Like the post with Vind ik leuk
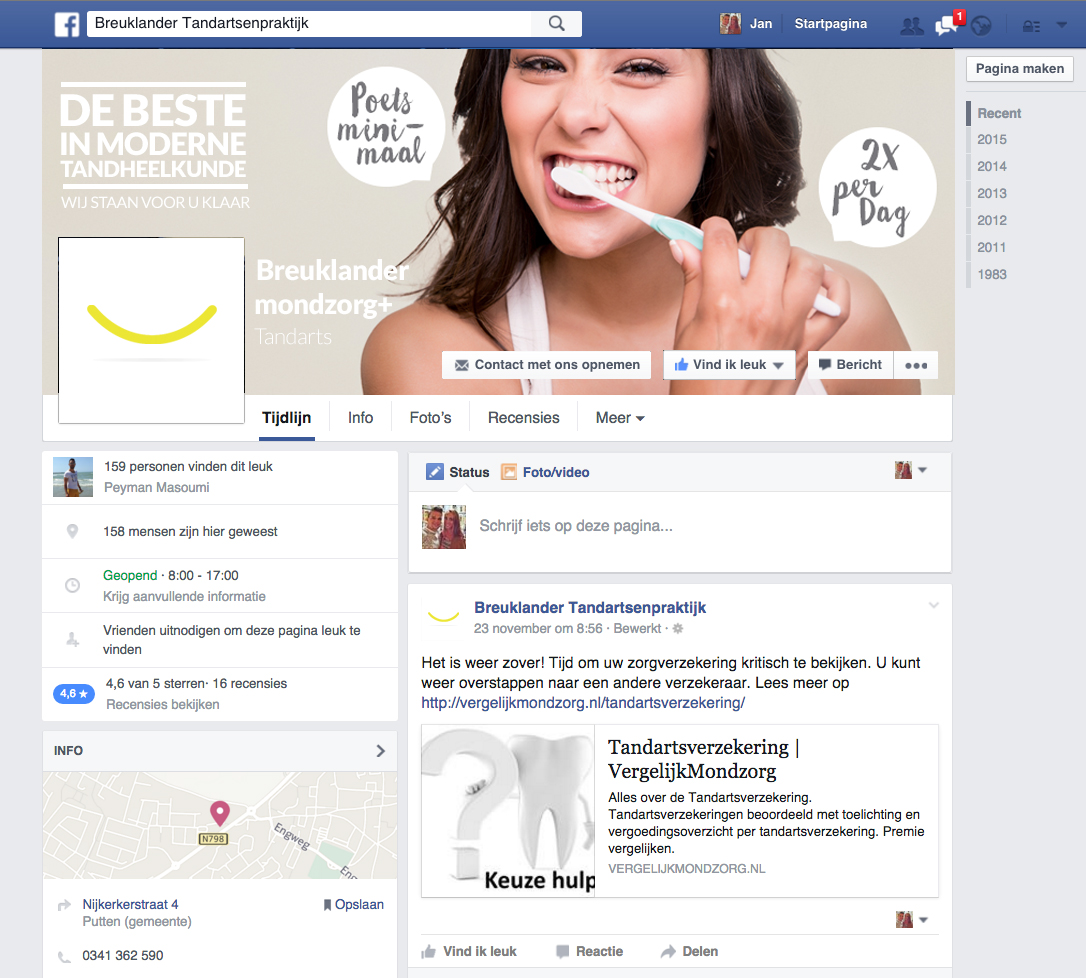This screenshot has height=978, width=1086. (x=469, y=952)
